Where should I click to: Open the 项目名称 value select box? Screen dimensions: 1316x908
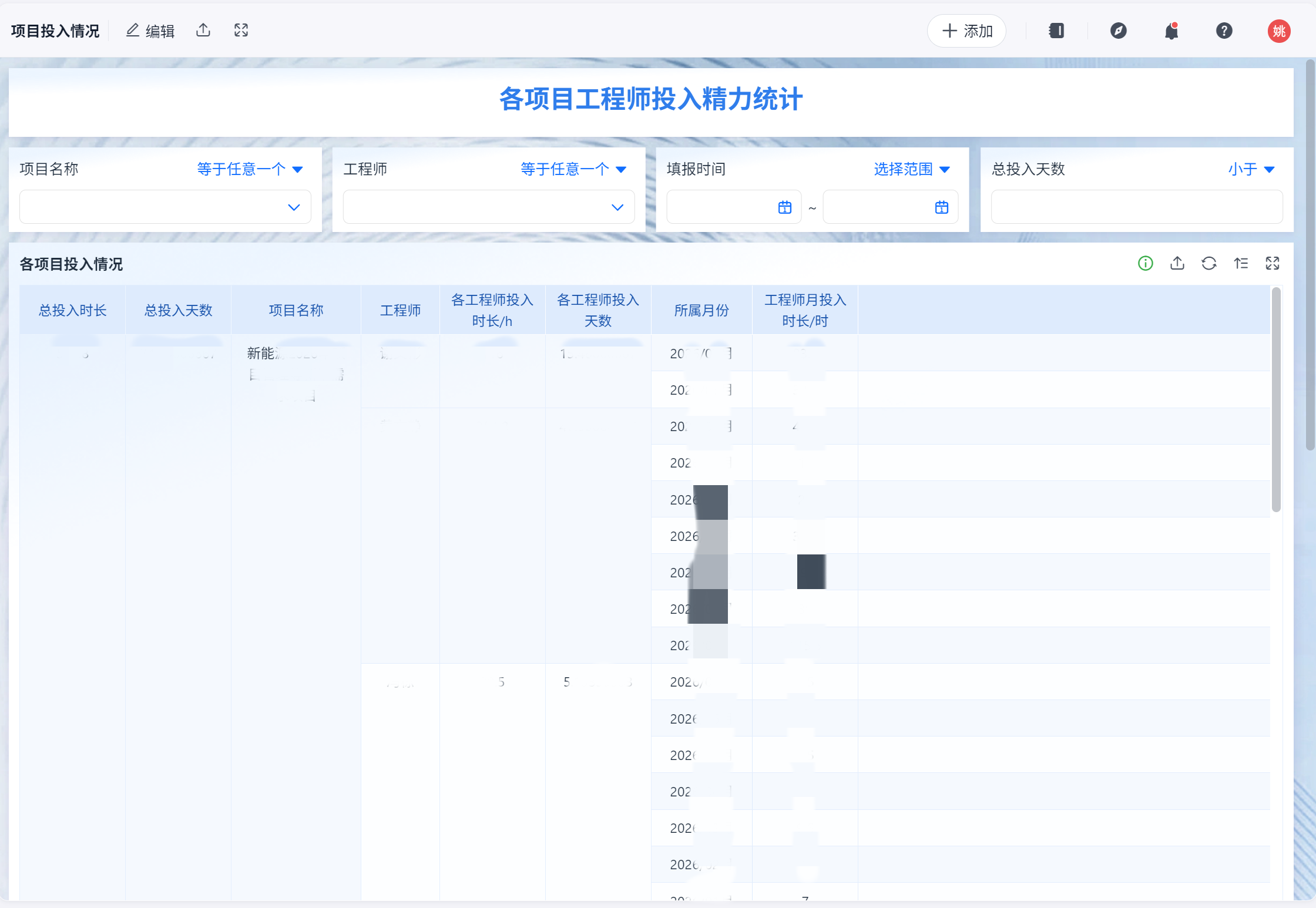[x=165, y=207]
